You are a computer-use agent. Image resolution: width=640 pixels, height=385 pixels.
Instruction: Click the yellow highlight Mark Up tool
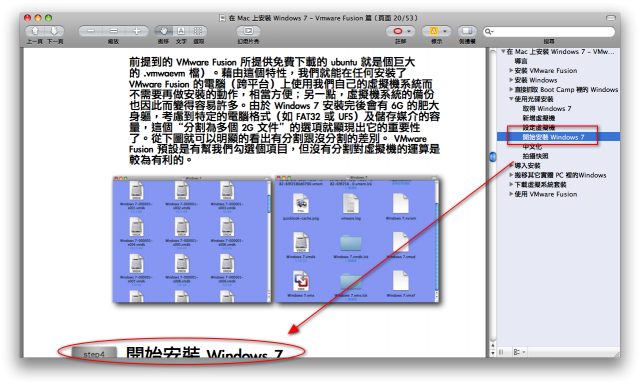coord(433,31)
